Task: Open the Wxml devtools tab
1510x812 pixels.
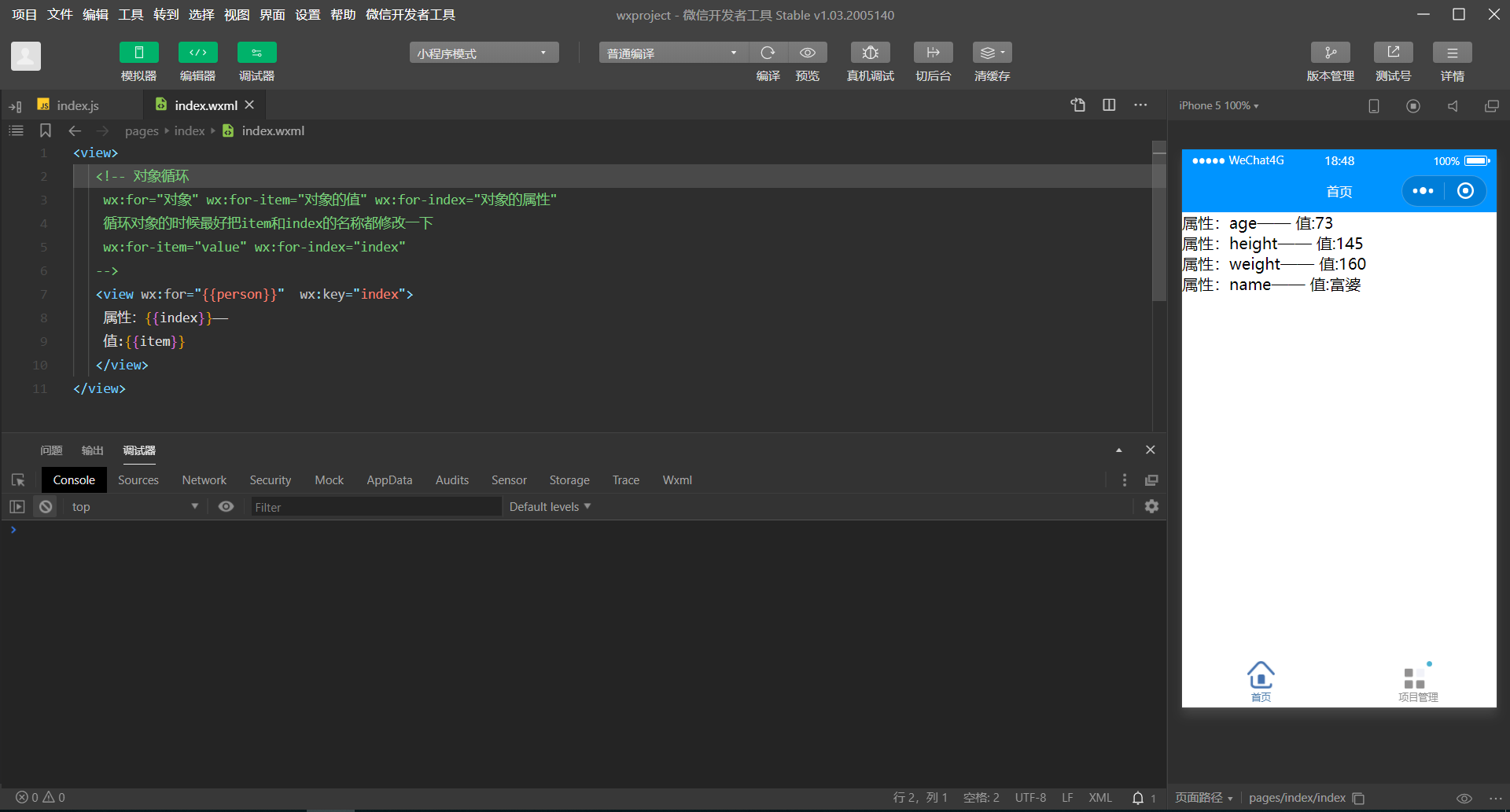Action: (x=677, y=480)
